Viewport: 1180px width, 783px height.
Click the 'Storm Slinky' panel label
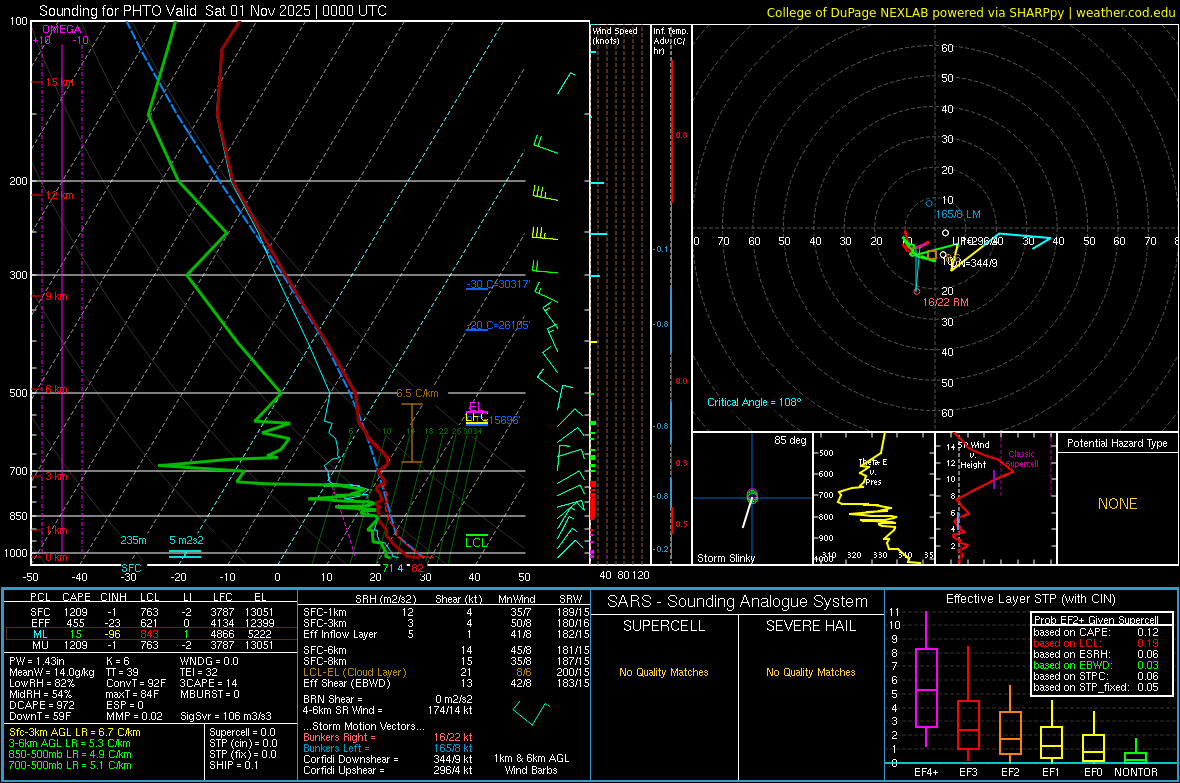click(x=725, y=558)
